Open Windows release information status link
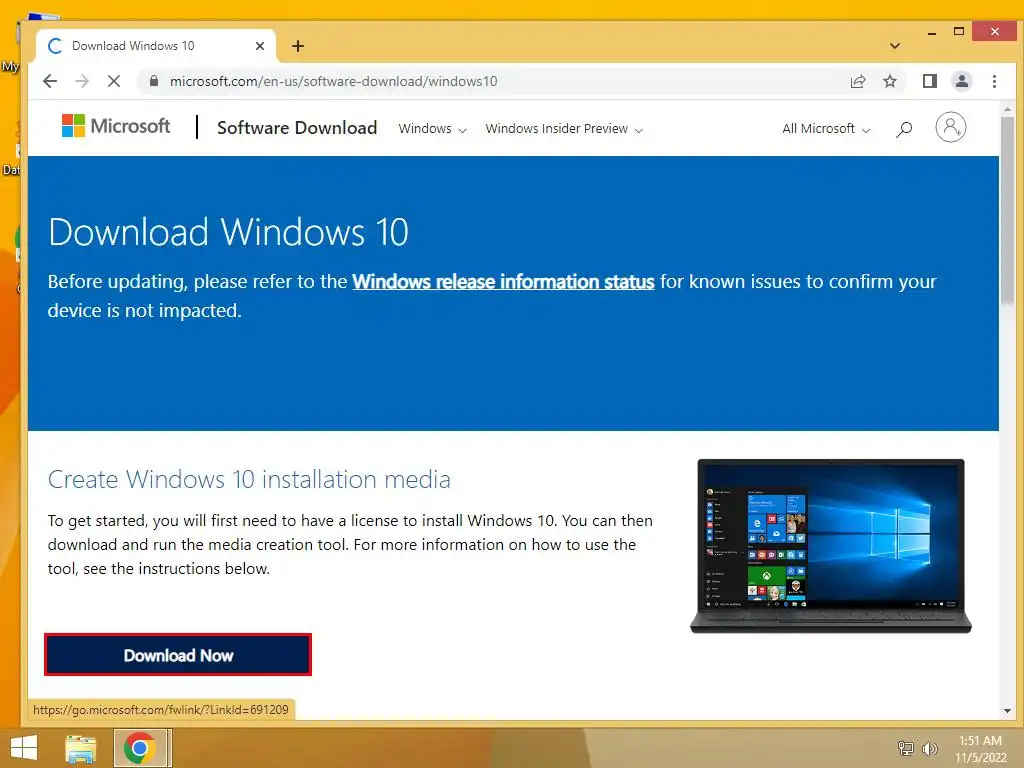 (503, 281)
